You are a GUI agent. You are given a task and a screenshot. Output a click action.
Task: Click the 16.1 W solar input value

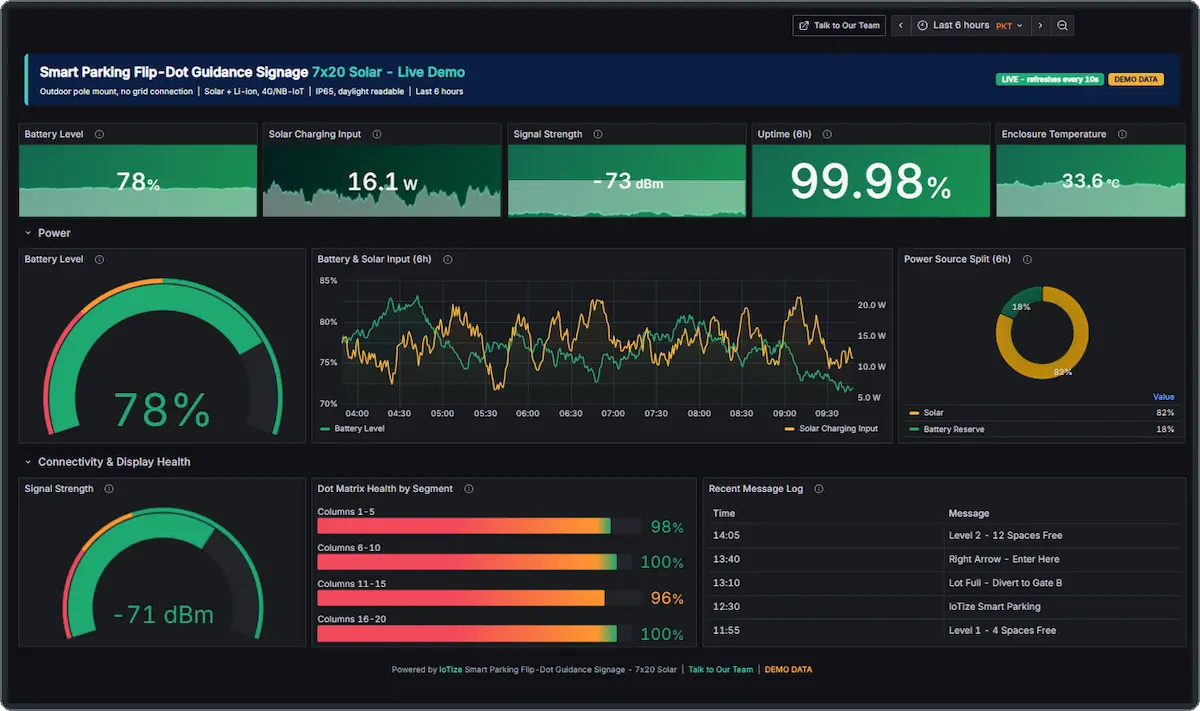click(382, 182)
